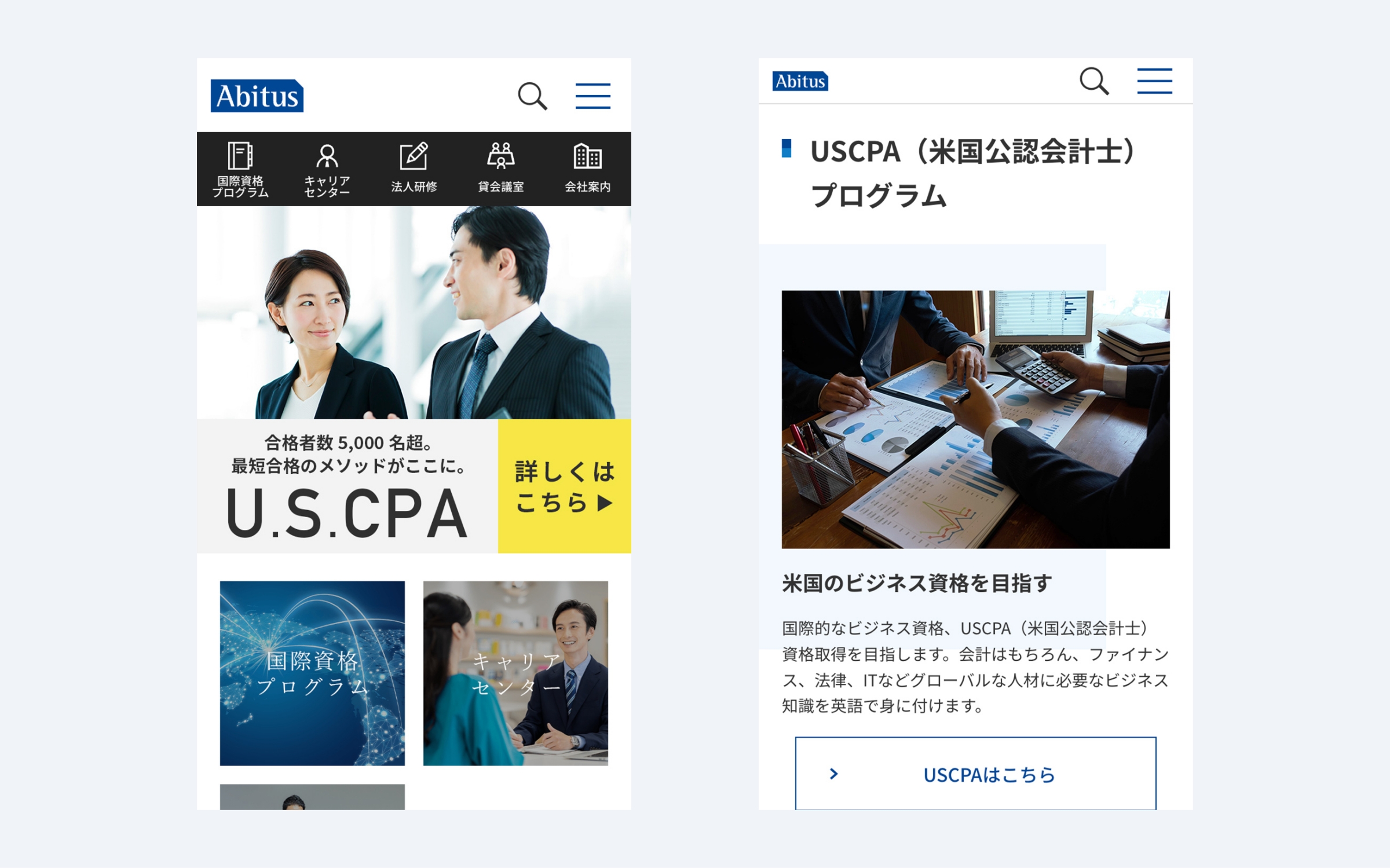This screenshot has width=1390, height=868.
Task: Open 貸会議室 meeting icon
Action: 501,156
